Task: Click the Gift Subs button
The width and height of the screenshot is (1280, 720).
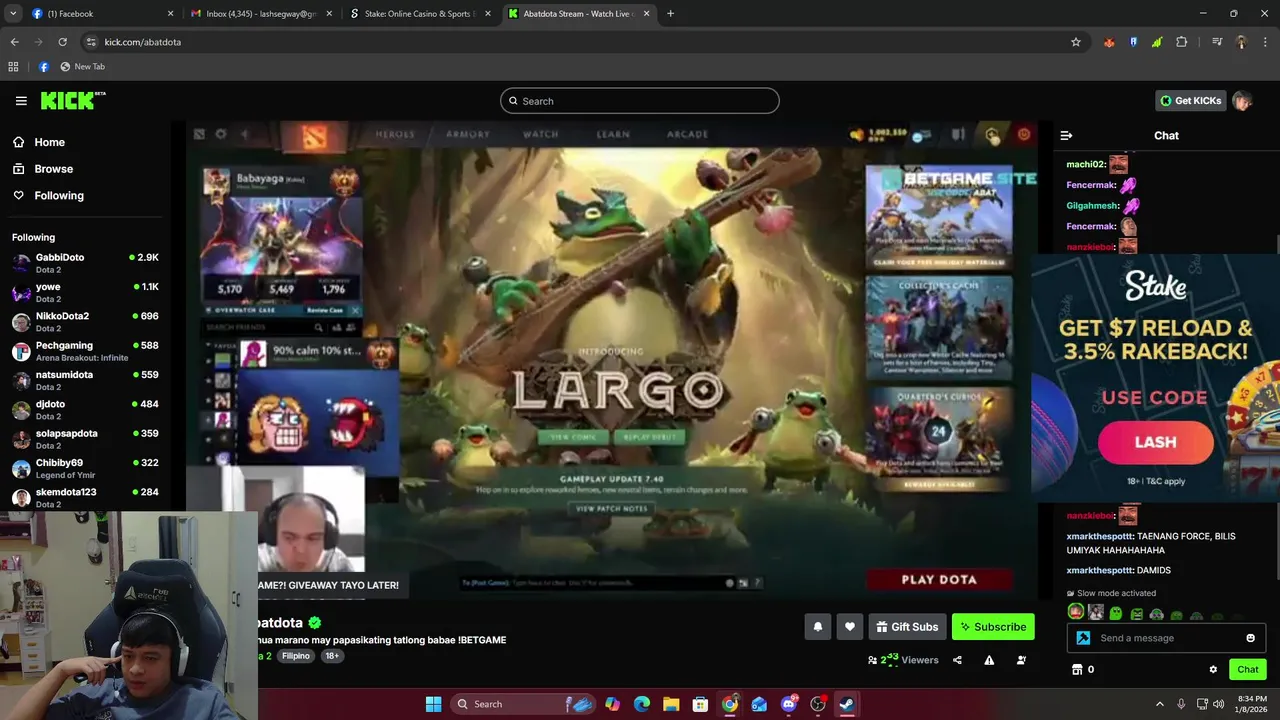Action: pyautogui.click(x=907, y=627)
